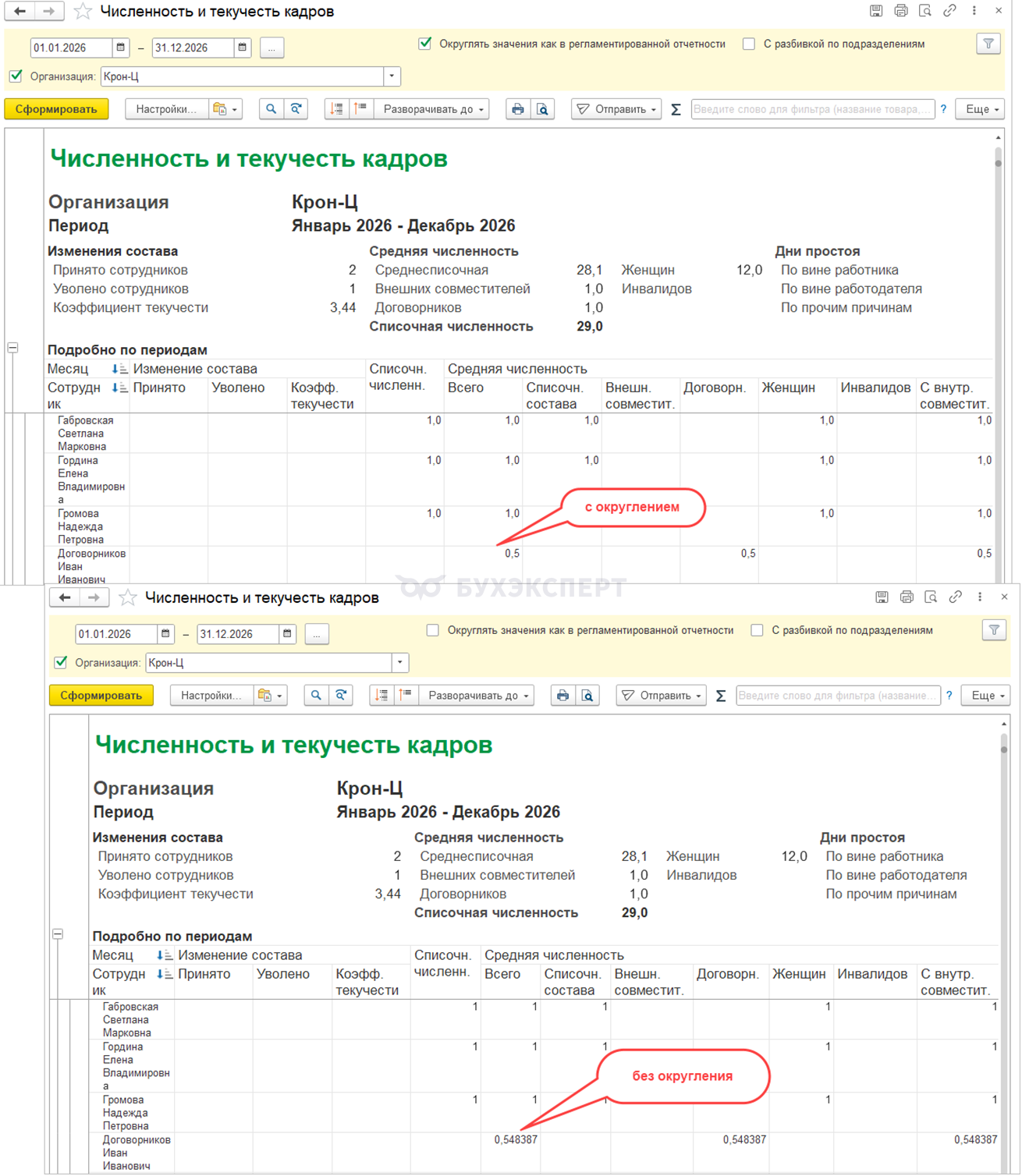
Task: Click the 'Настройки...' button in the lower window
Action: (211, 696)
